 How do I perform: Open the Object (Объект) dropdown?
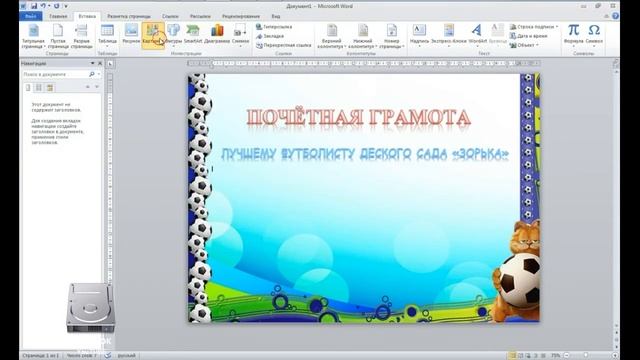coord(524,45)
